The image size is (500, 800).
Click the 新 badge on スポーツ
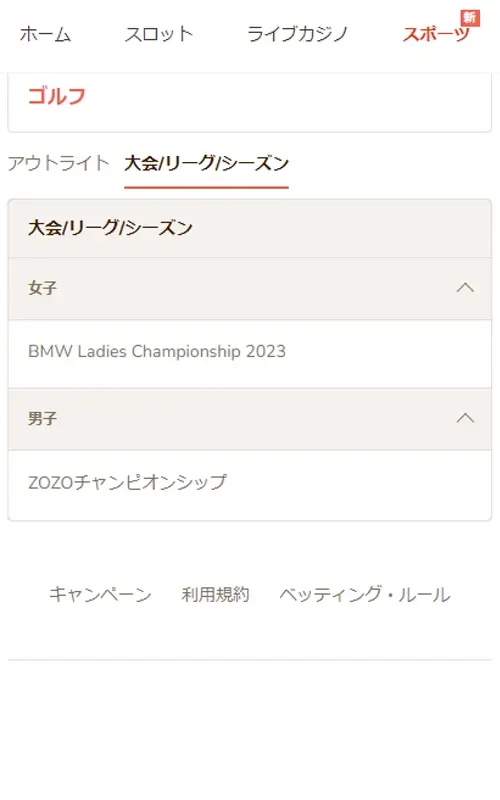click(469, 18)
